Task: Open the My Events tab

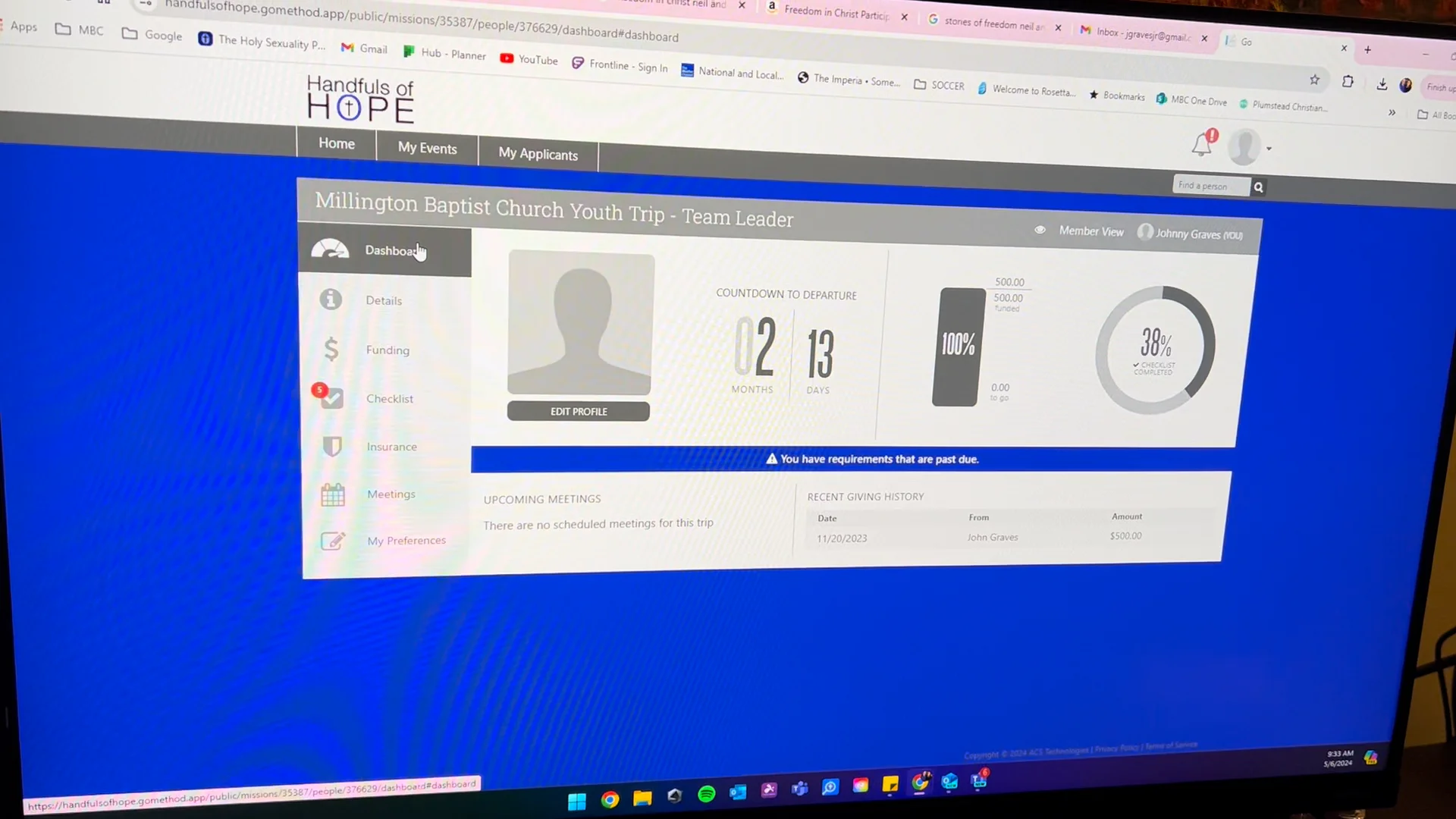Action: click(427, 148)
